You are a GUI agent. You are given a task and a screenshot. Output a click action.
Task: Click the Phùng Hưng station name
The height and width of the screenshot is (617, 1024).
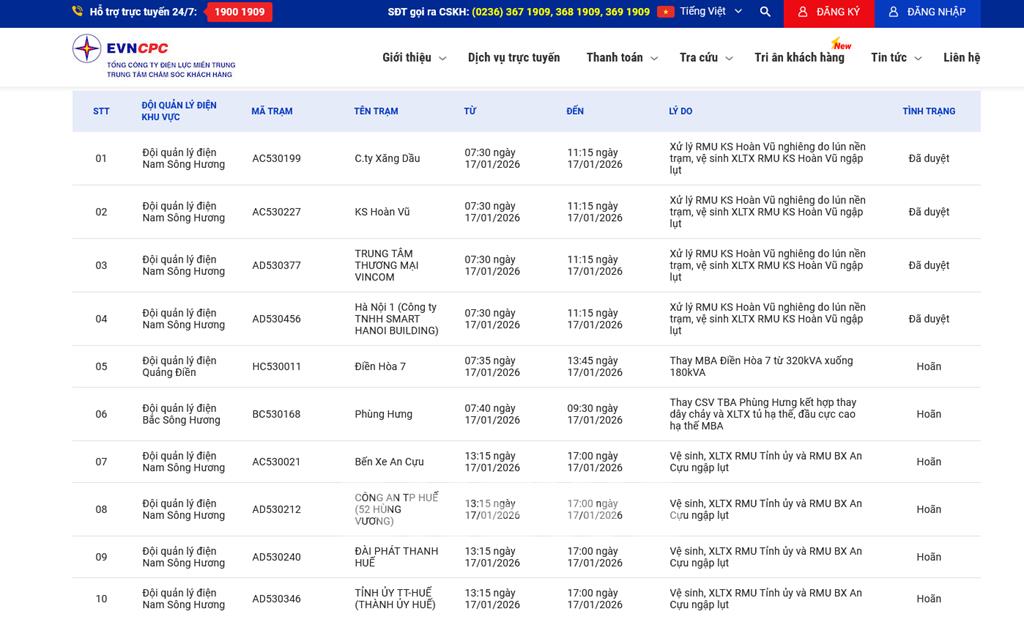pos(383,414)
